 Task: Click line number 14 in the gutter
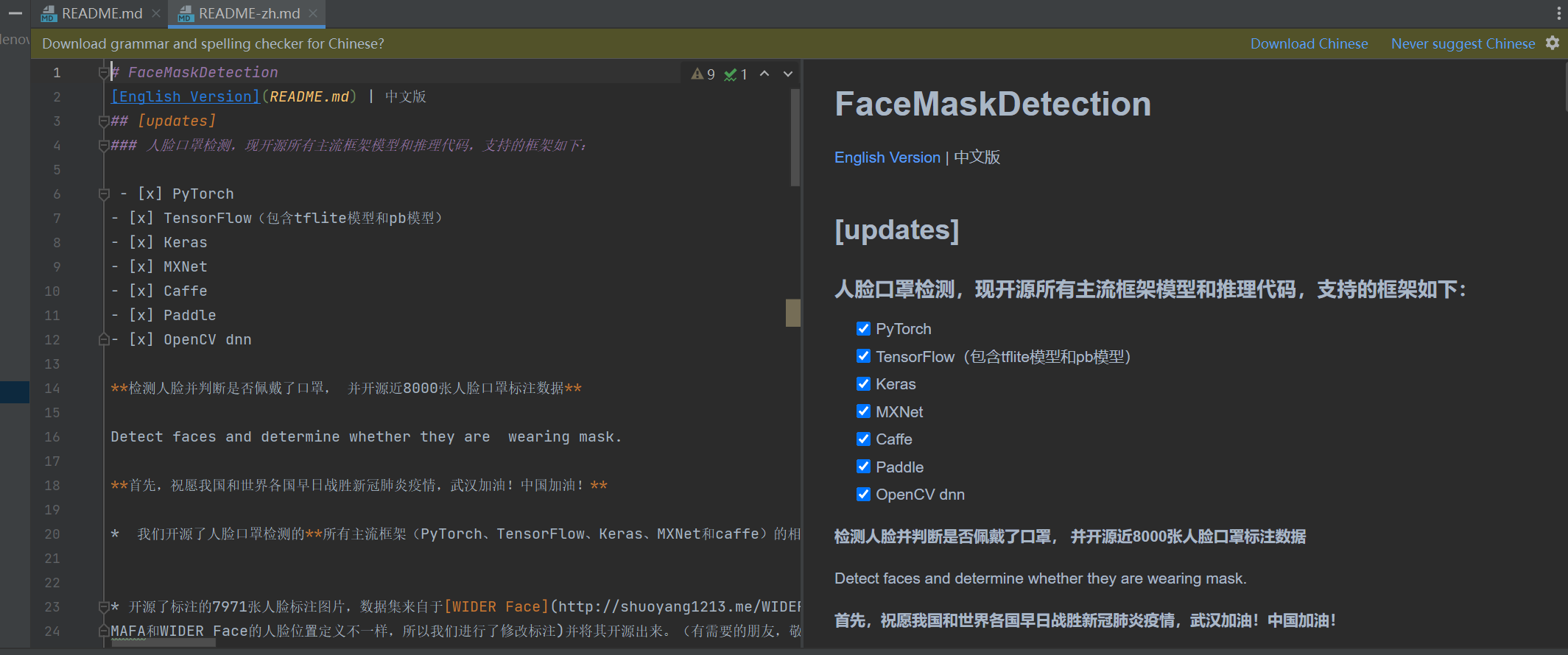coord(52,388)
